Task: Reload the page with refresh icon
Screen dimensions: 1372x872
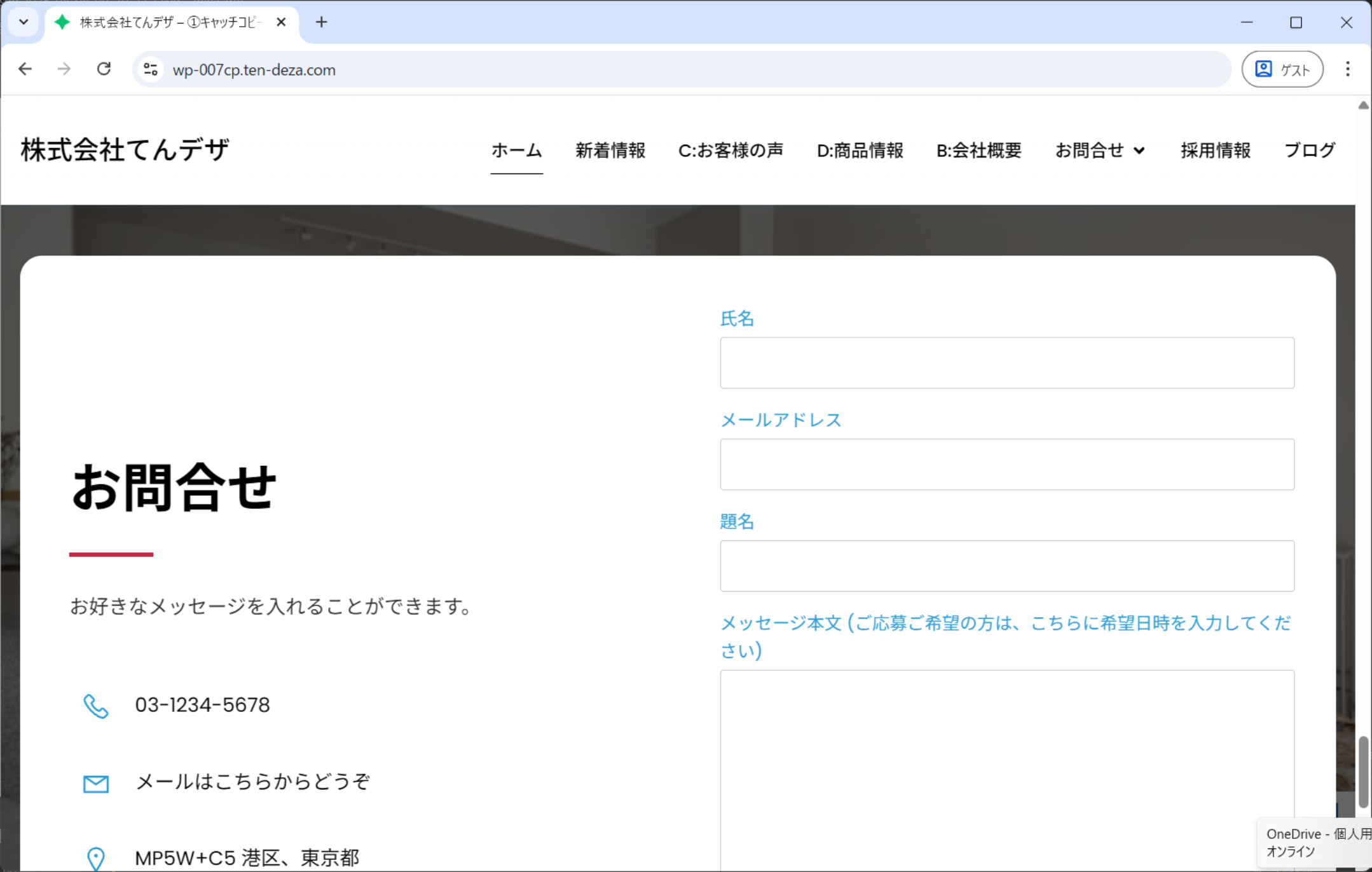Action: 104,69
